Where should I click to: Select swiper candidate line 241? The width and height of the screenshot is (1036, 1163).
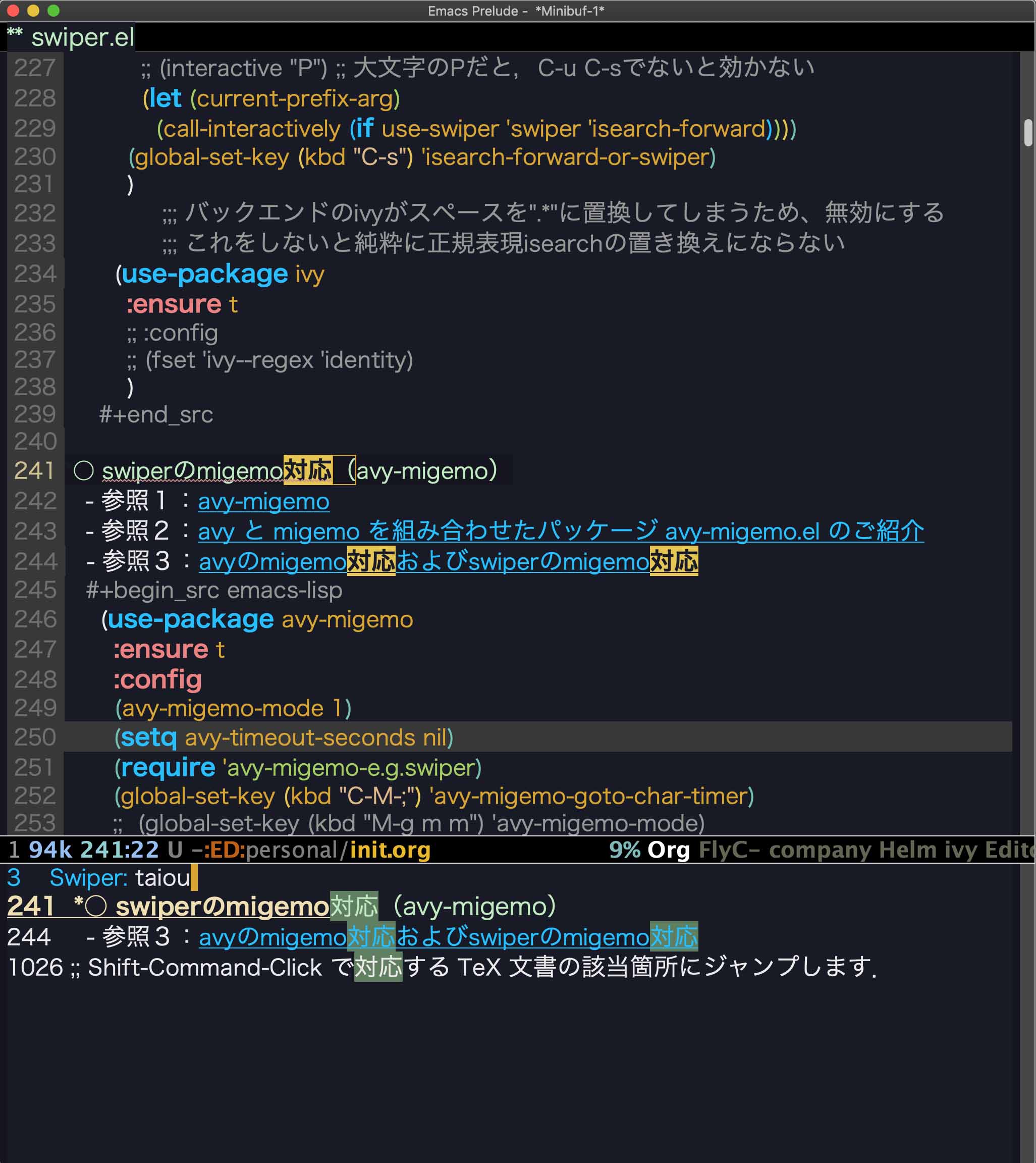pos(281,906)
